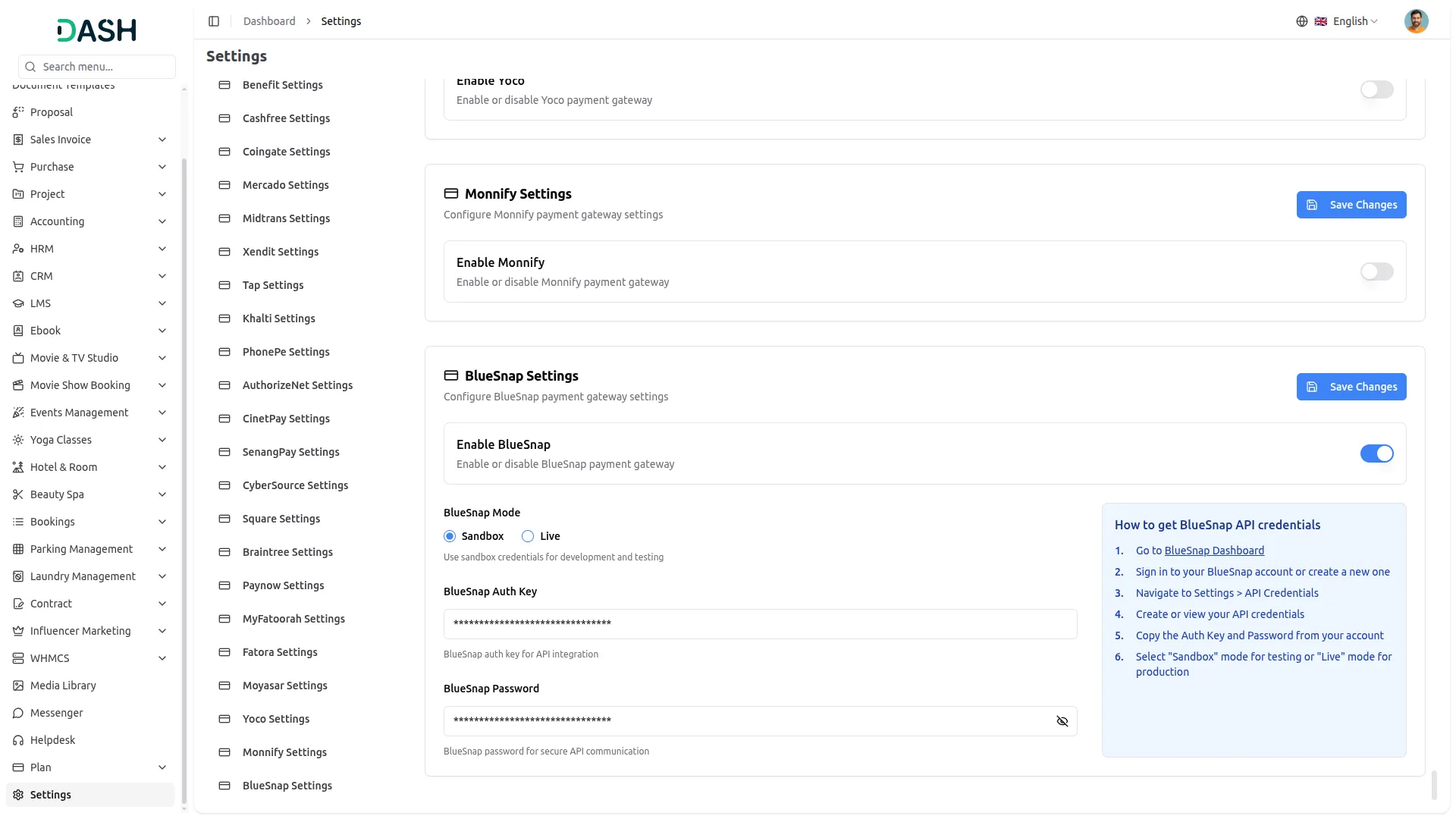This screenshot has width=1456, height=819.
Task: Click the Sales Invoice sidebar icon
Action: pos(18,140)
